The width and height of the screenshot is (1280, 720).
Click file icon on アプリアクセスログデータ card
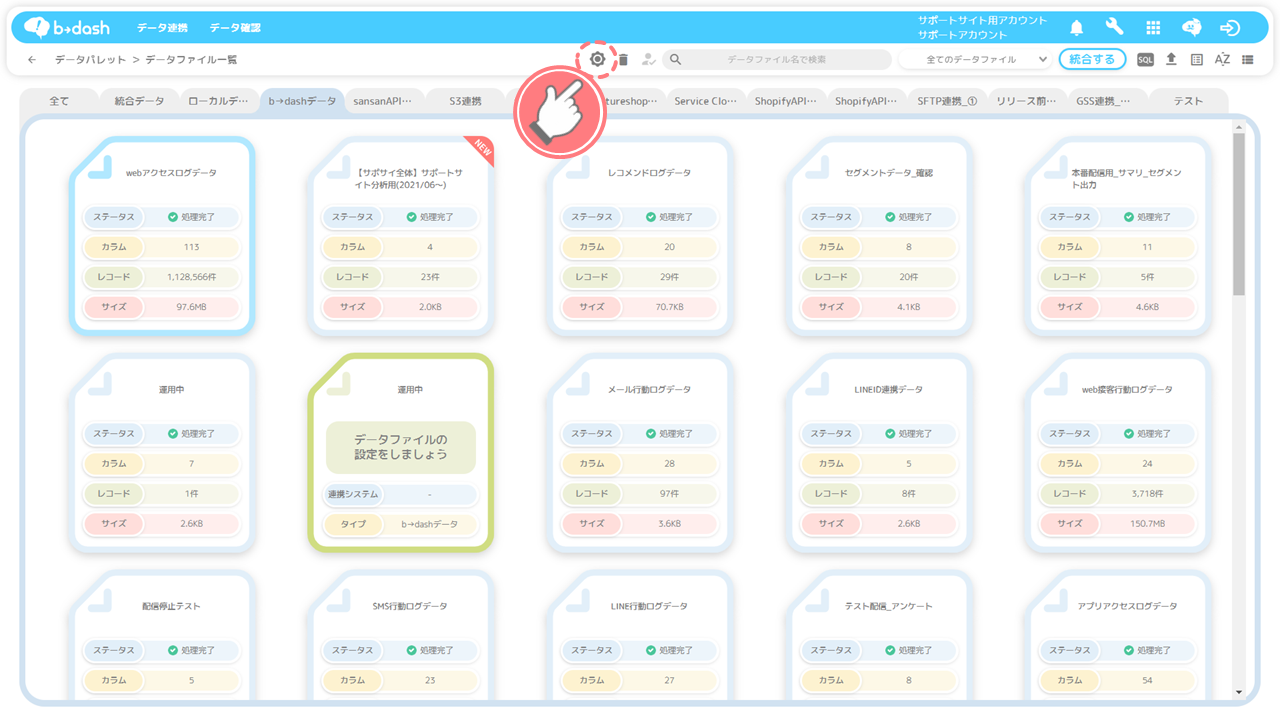click(x=1056, y=600)
